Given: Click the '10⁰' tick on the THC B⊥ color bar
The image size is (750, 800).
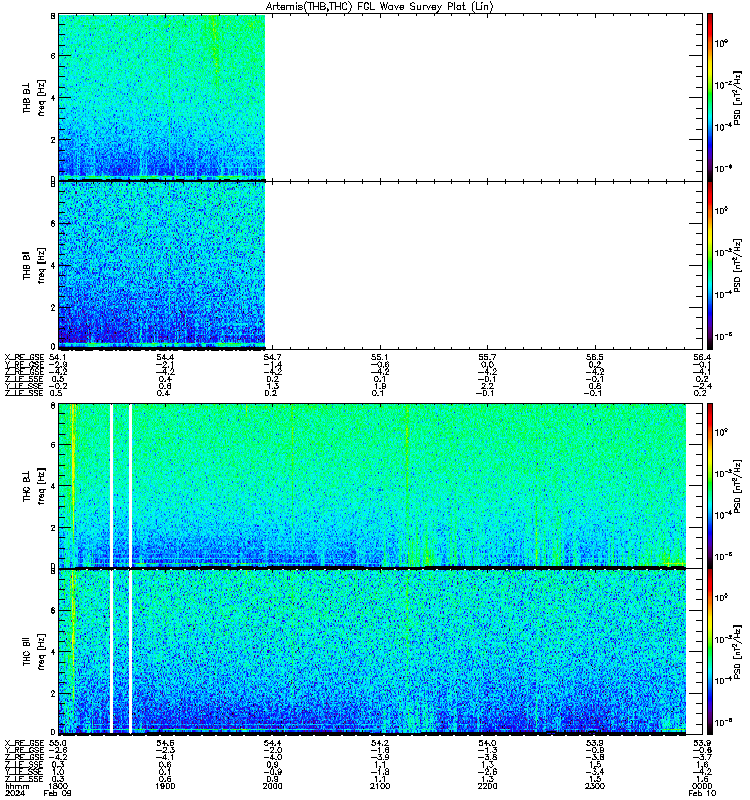Looking at the screenshot, I should point(721,432).
